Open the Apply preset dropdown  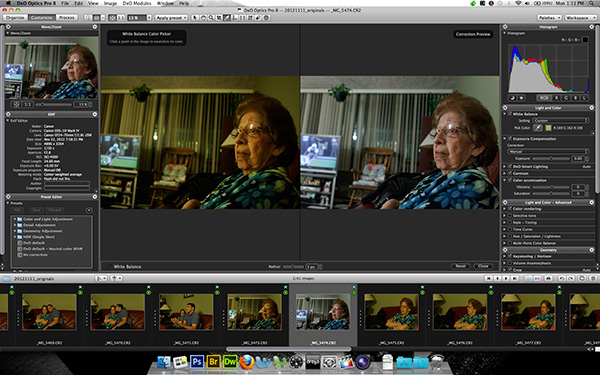[171, 18]
